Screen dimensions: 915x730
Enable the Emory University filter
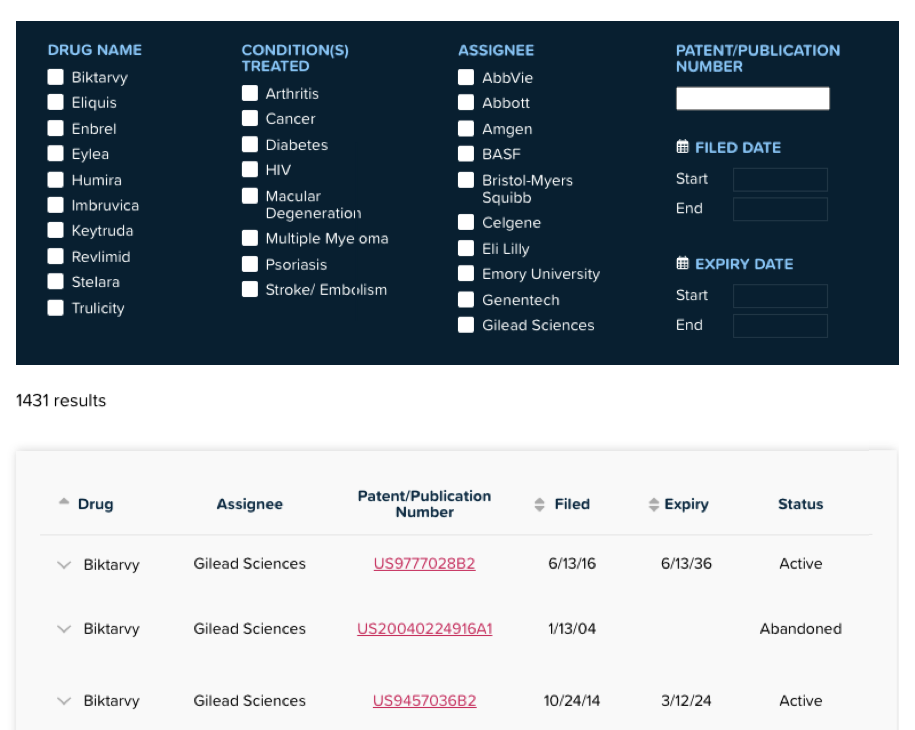[466, 274]
